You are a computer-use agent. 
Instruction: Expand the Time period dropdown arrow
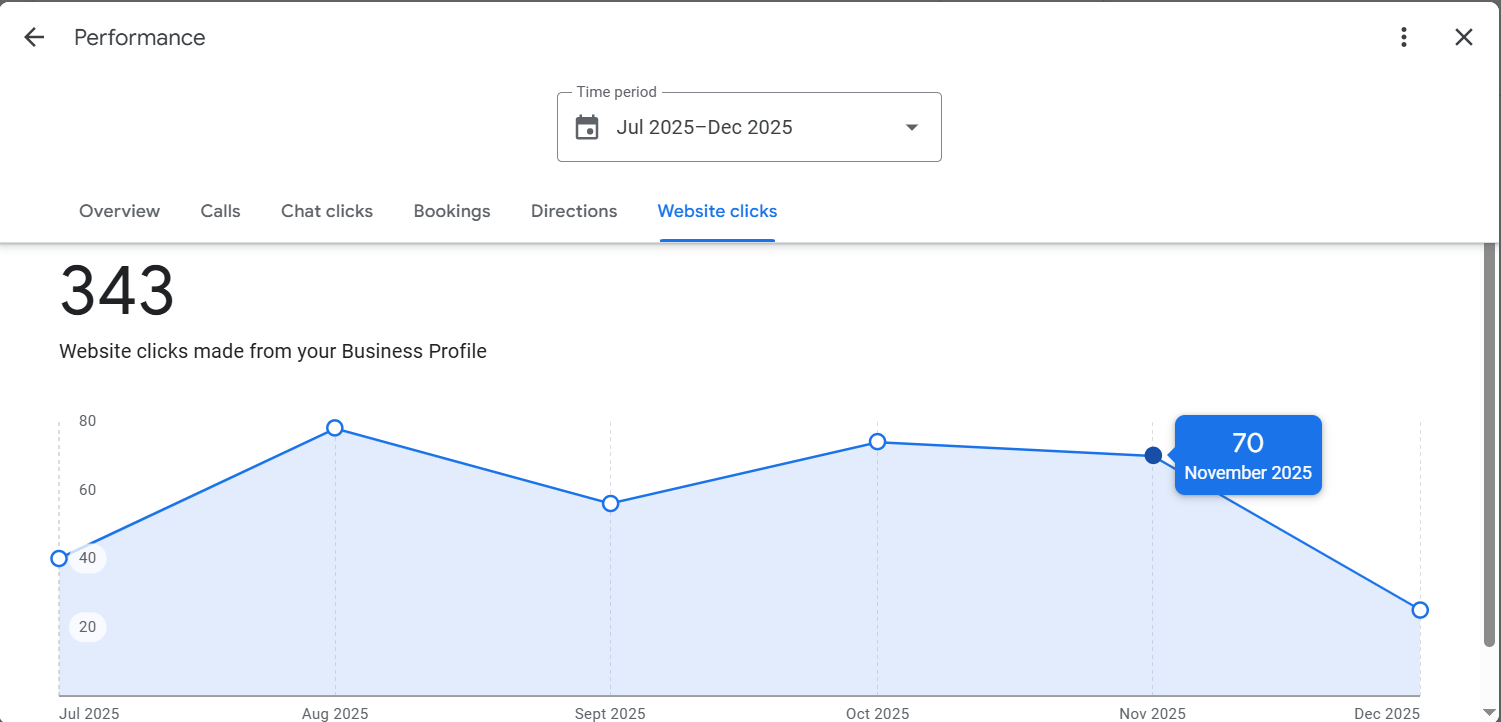click(x=911, y=128)
